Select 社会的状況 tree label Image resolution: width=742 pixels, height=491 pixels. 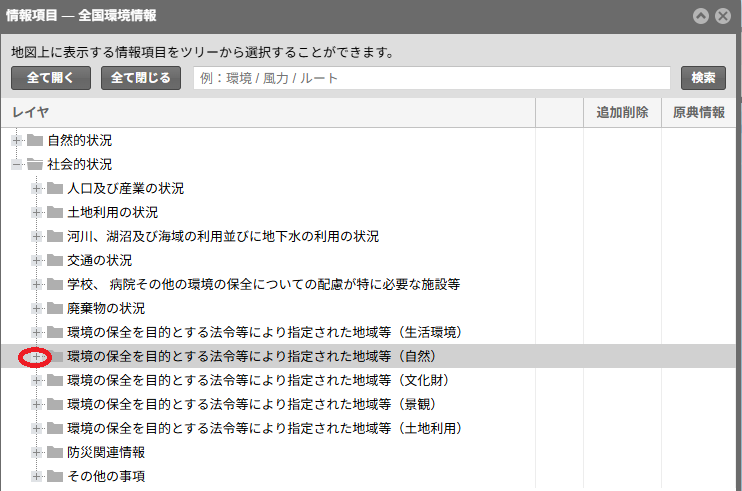point(80,165)
